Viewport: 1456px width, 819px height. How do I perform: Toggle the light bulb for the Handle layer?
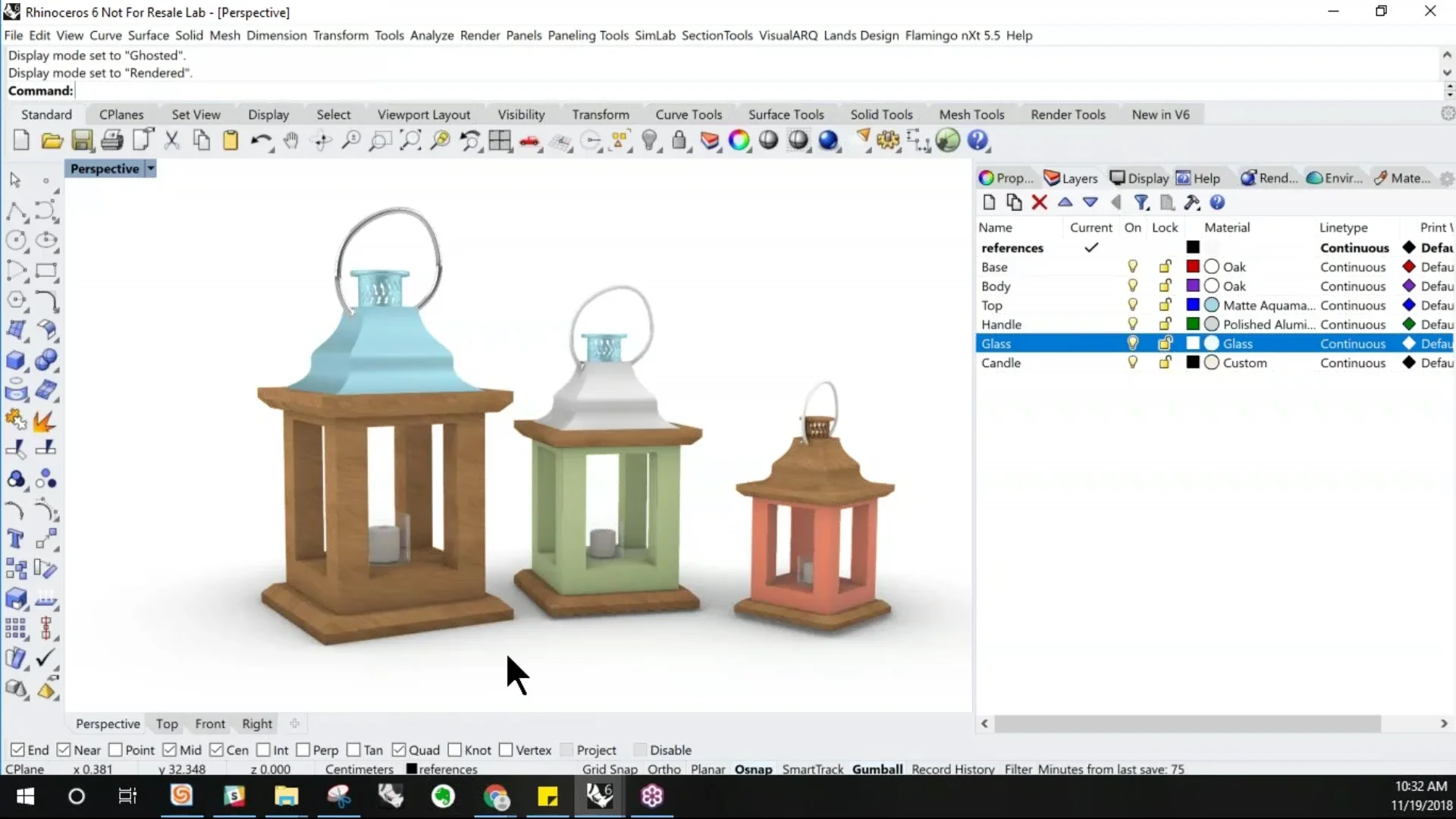pos(1132,324)
